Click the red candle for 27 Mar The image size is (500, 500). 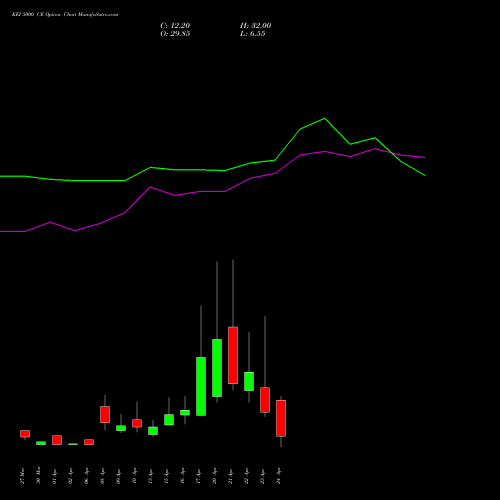25,434
